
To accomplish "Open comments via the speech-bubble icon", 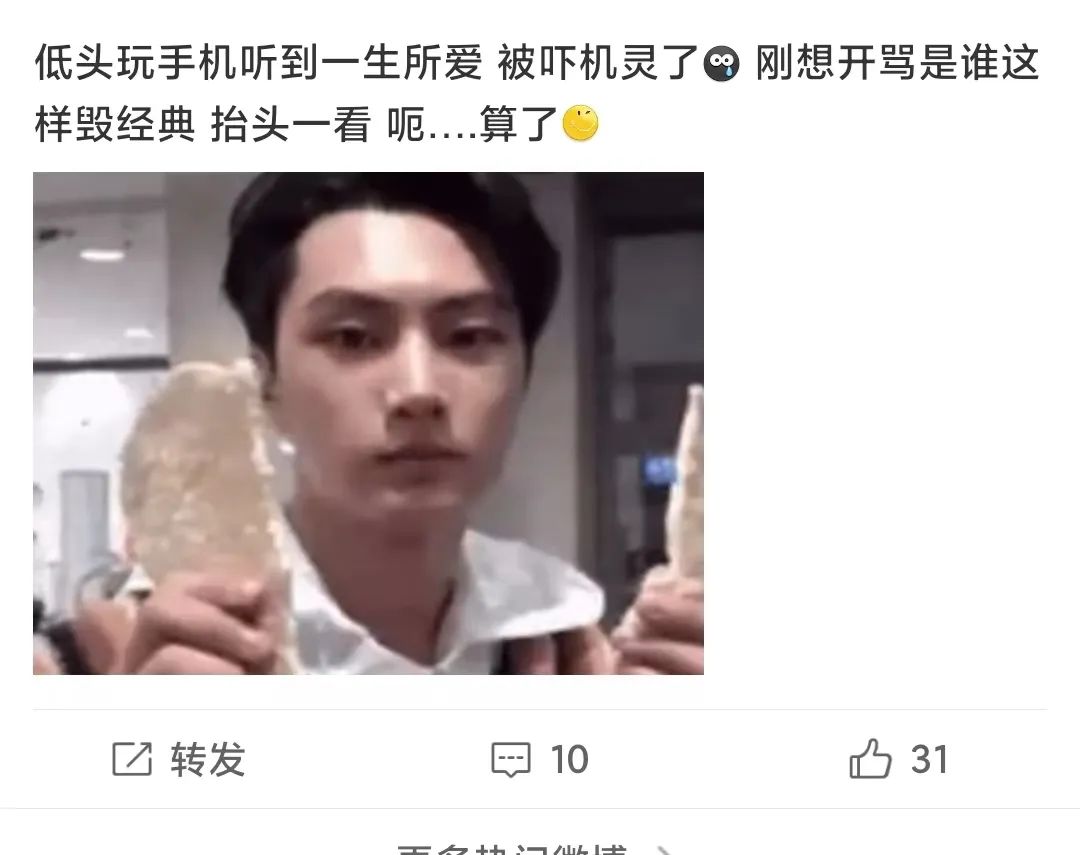I will coord(510,760).
